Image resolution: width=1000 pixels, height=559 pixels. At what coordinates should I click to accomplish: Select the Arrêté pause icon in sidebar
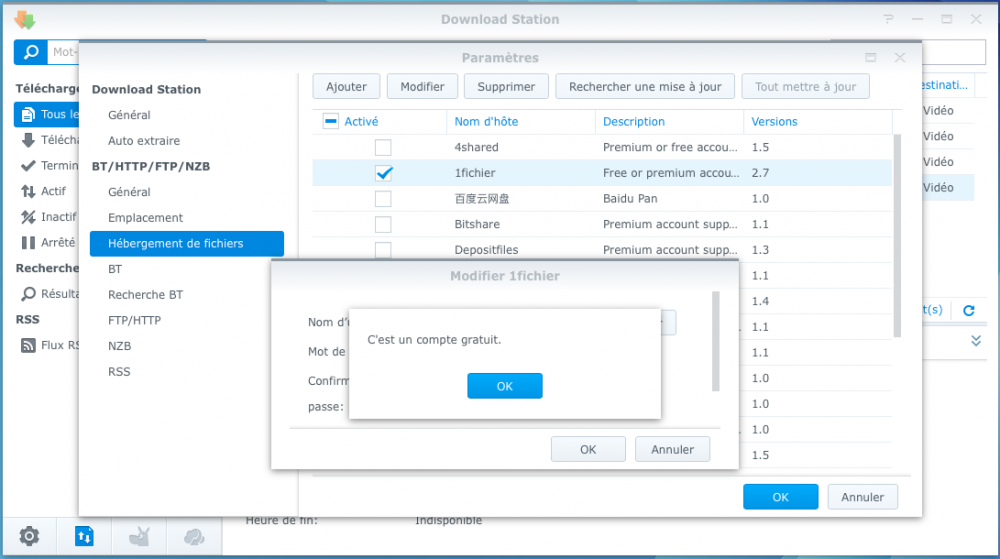tap(28, 243)
